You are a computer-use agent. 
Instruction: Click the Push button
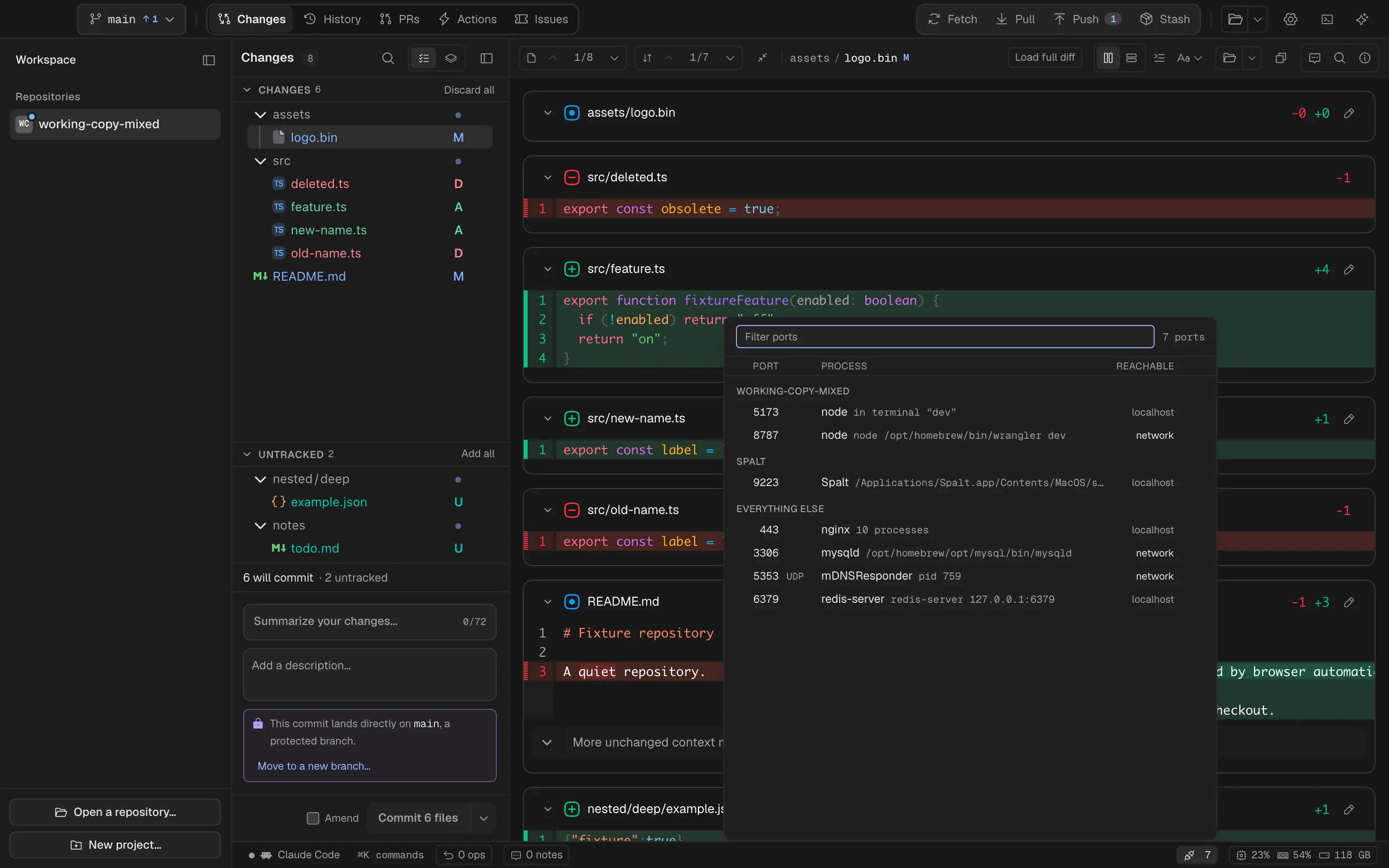coord(1088,19)
